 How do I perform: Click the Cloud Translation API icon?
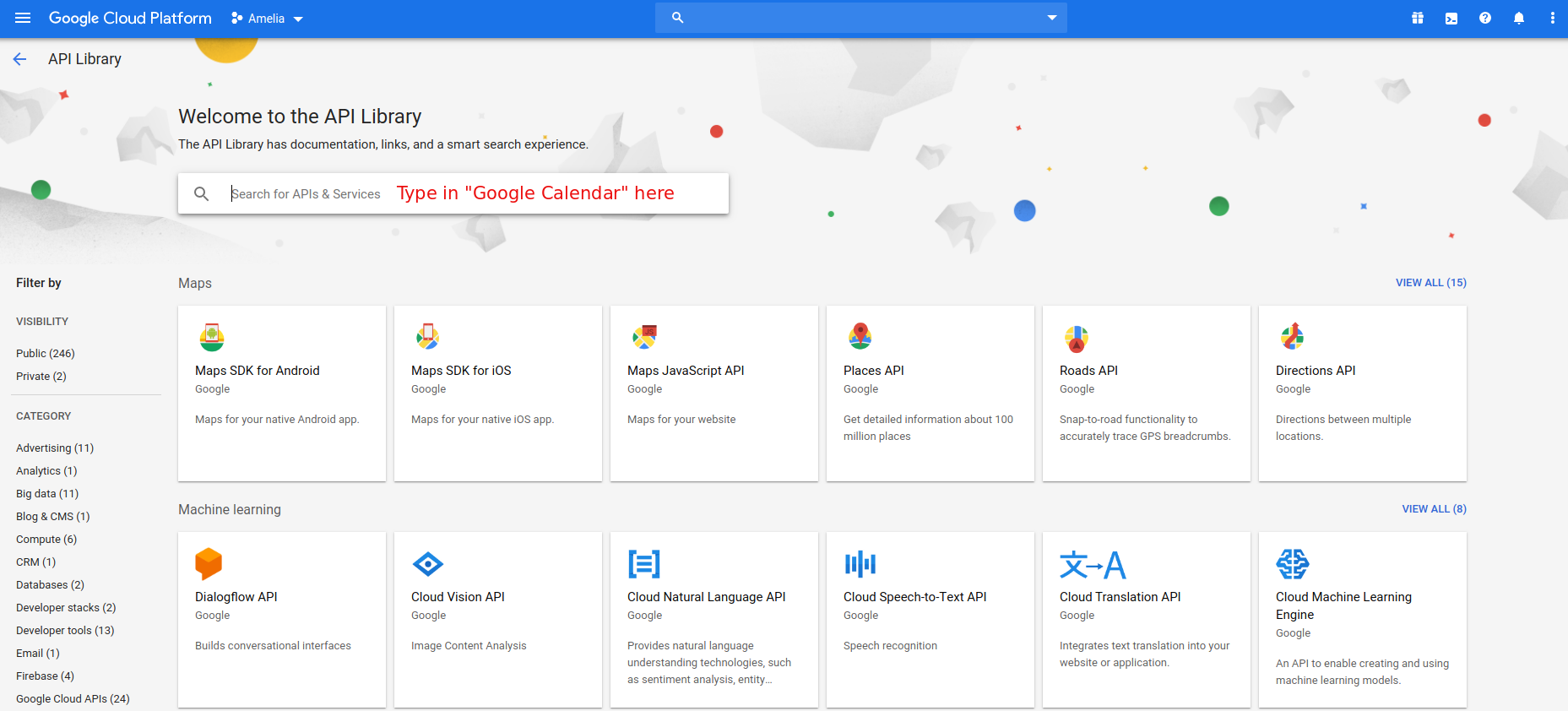click(1093, 564)
